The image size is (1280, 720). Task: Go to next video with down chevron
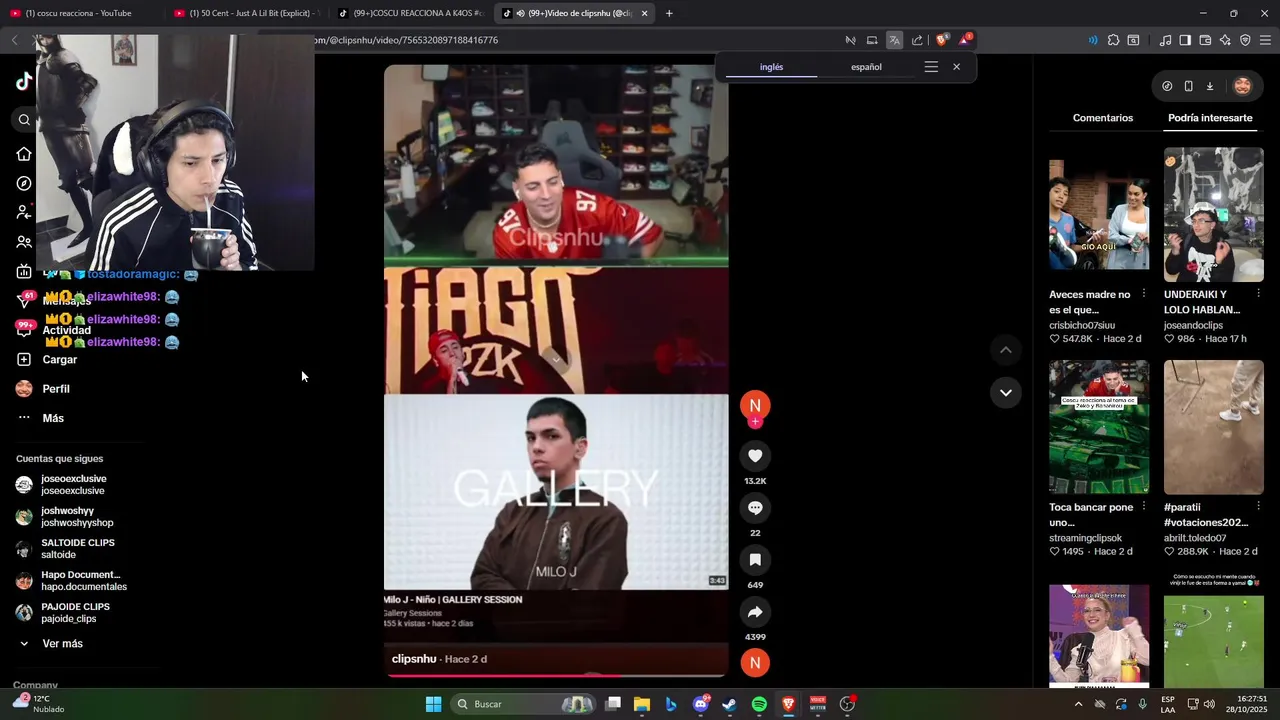pyautogui.click(x=1005, y=393)
